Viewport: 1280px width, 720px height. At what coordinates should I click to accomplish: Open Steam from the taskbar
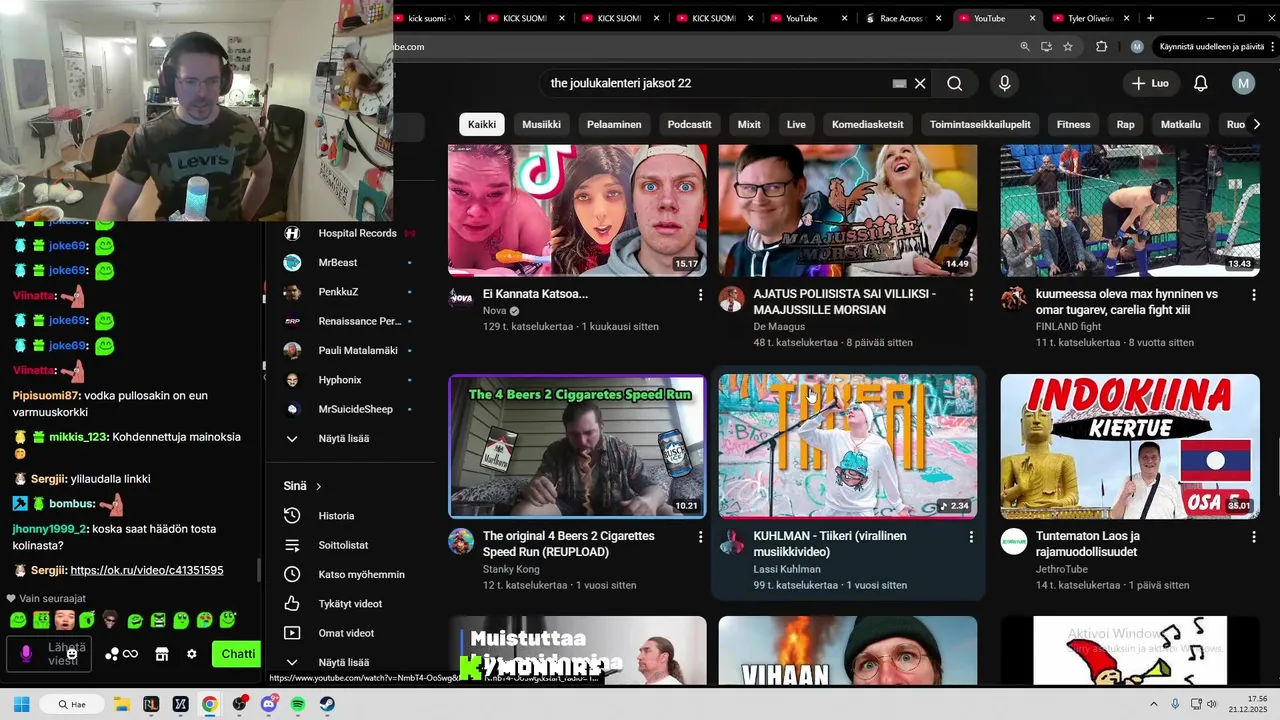(327, 704)
